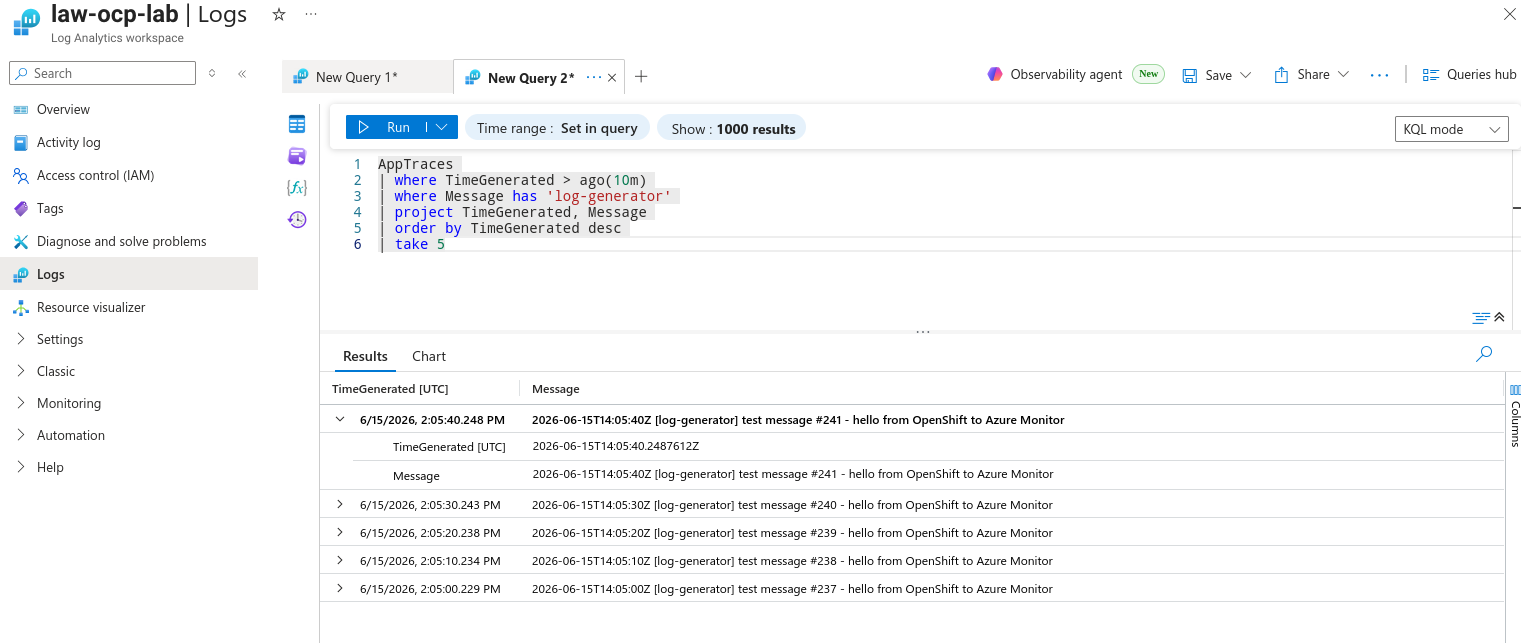The image size is (1521, 643).
Task: Open Activity log
Action: (x=69, y=142)
